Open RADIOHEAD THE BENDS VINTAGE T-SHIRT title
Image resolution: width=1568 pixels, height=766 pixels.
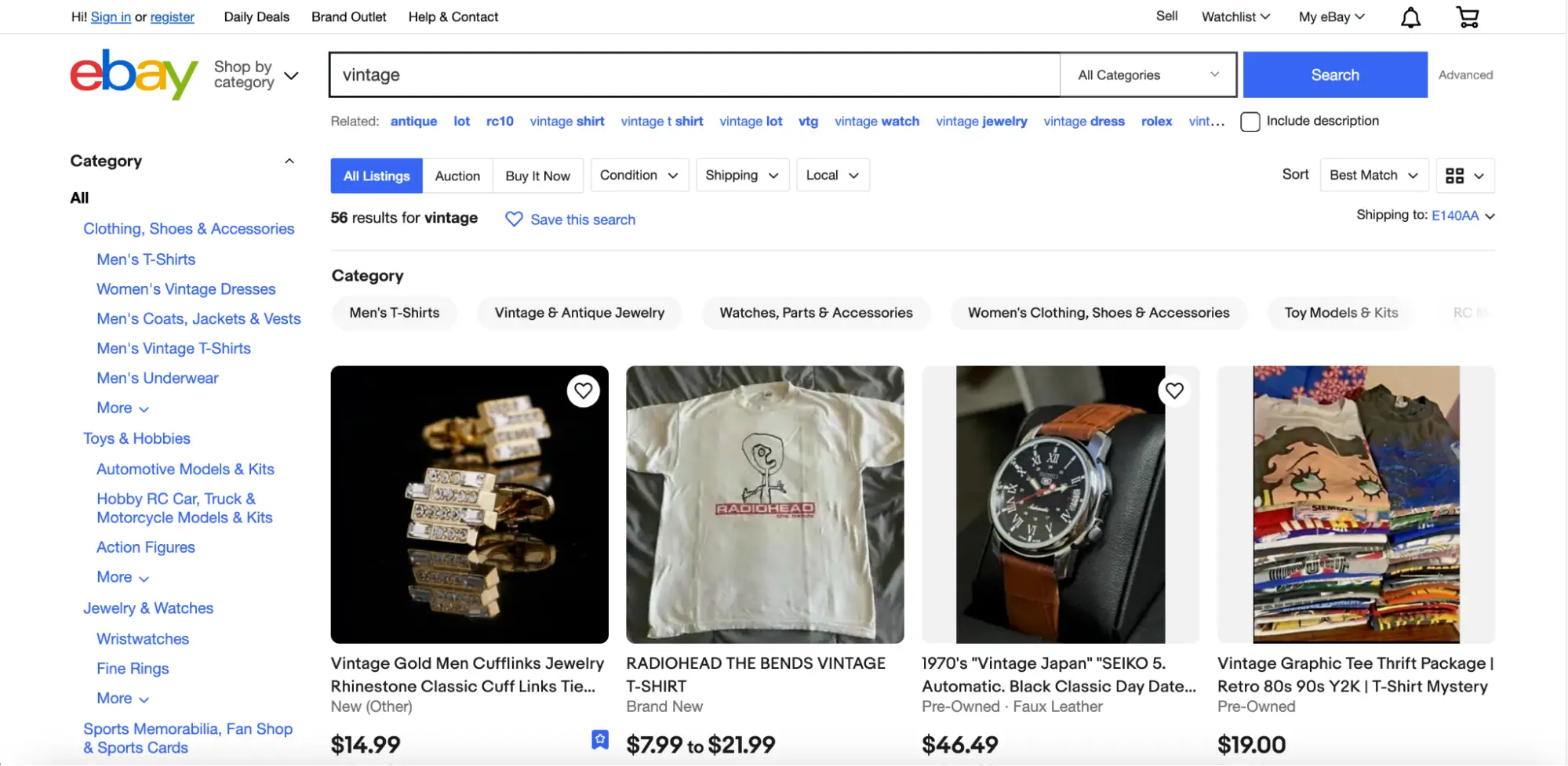[x=755, y=675]
